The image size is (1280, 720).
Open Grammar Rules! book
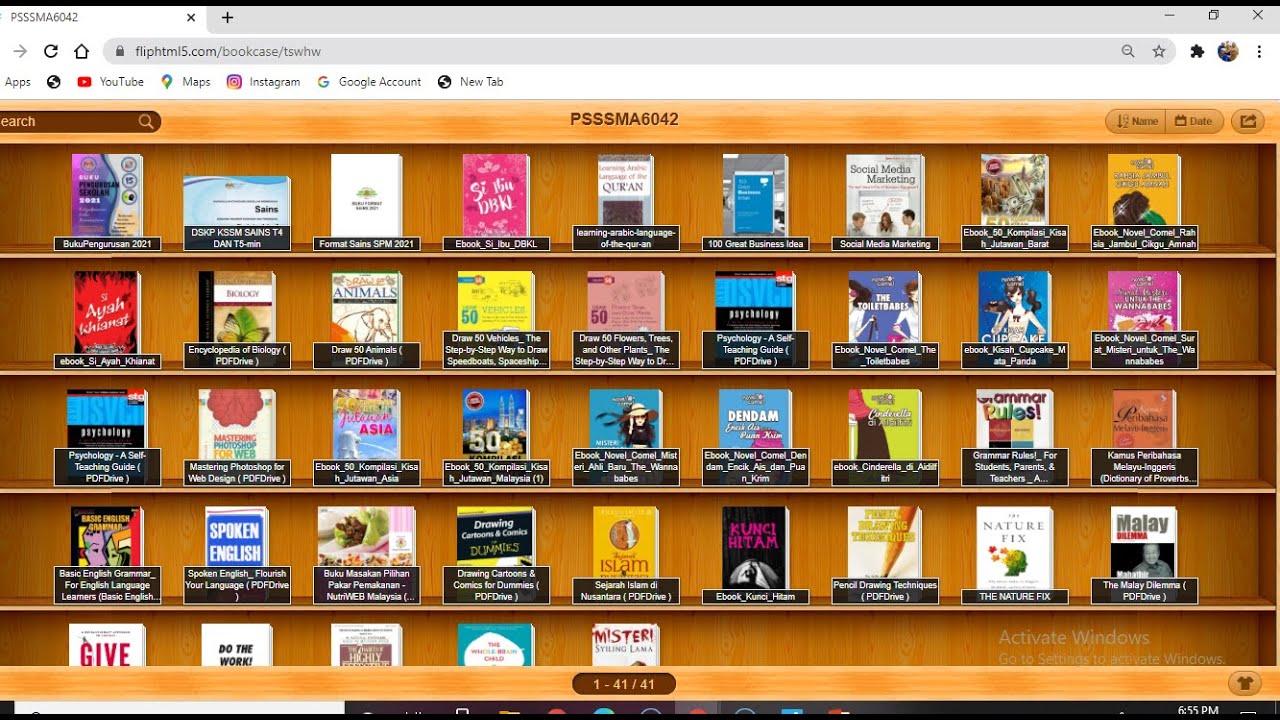[x=1015, y=437]
